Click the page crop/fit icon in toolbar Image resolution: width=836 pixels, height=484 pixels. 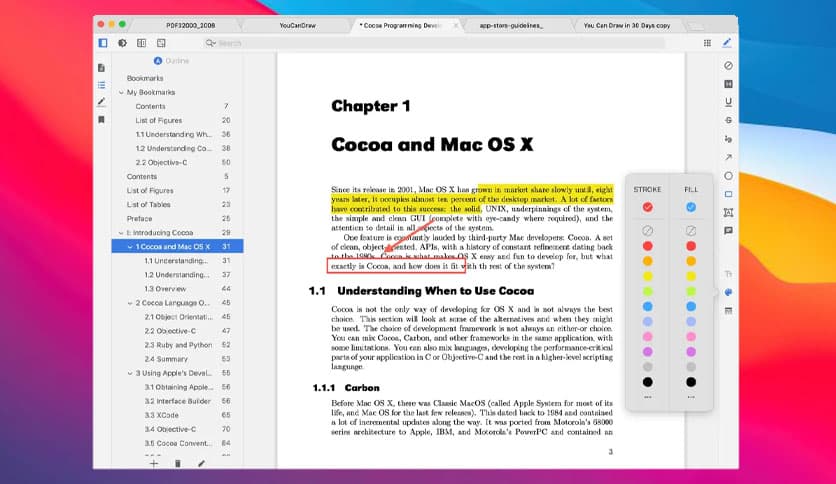pyautogui.click(x=161, y=43)
